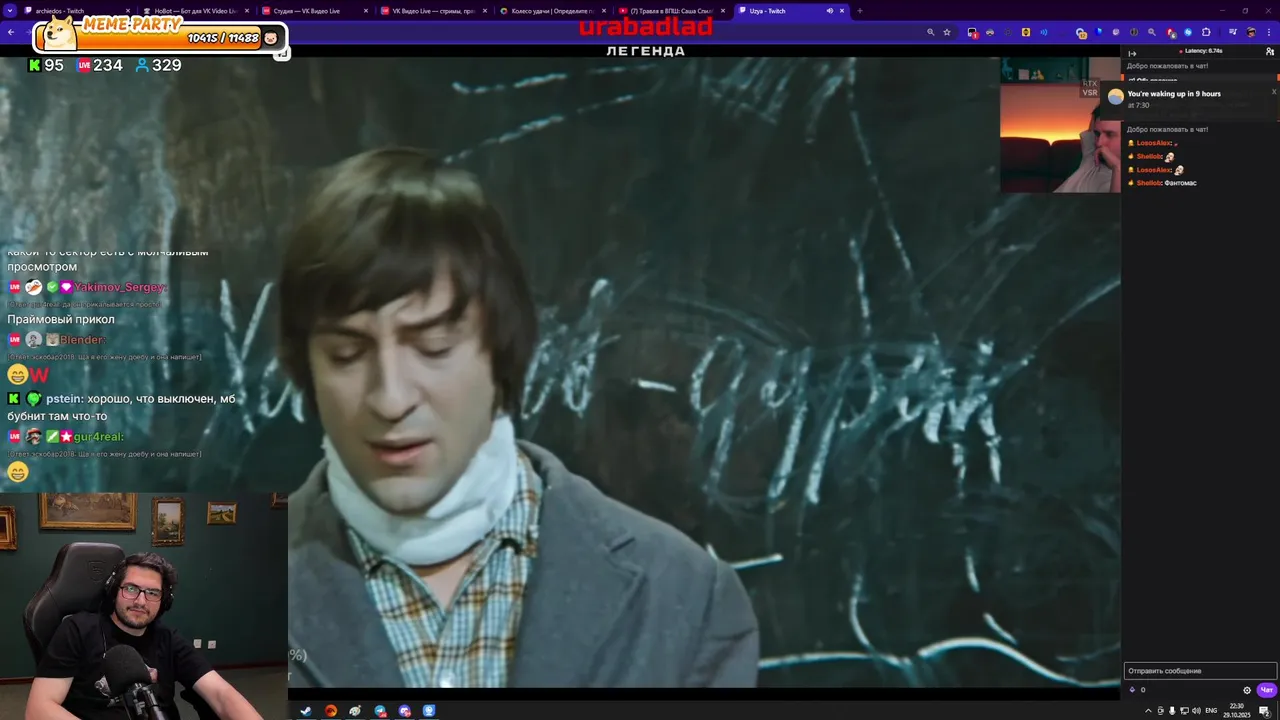Open the extension with orange 12 badge
The height and width of the screenshot is (720, 1280).
[x=1081, y=33]
